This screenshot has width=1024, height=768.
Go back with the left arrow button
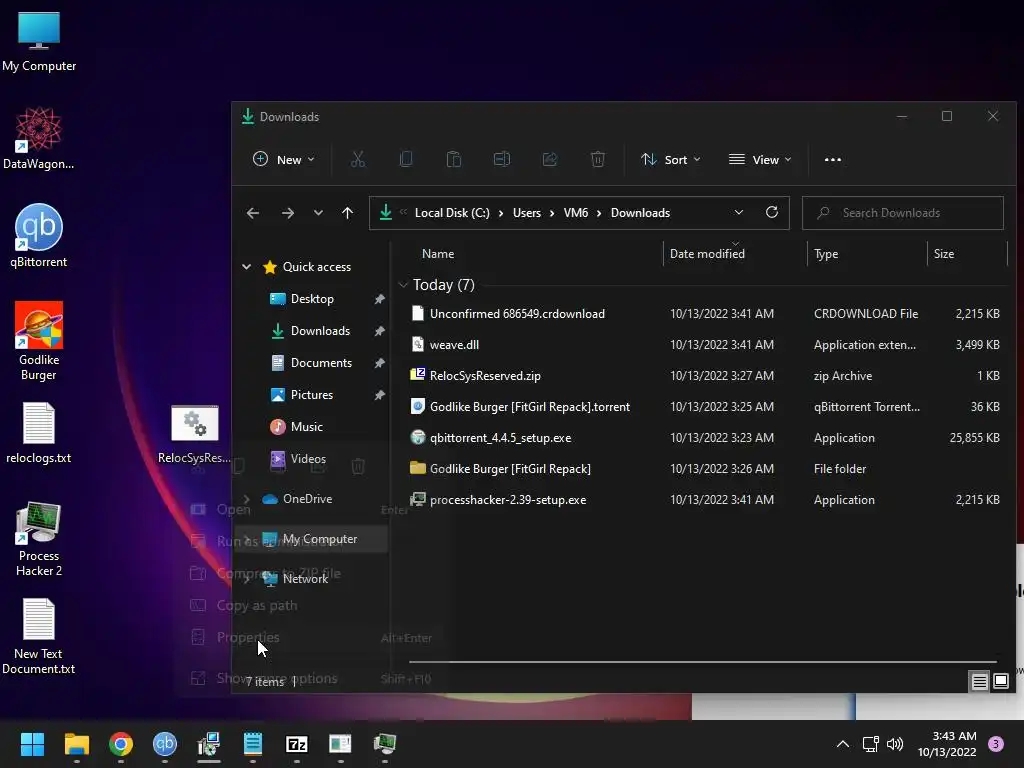point(253,213)
